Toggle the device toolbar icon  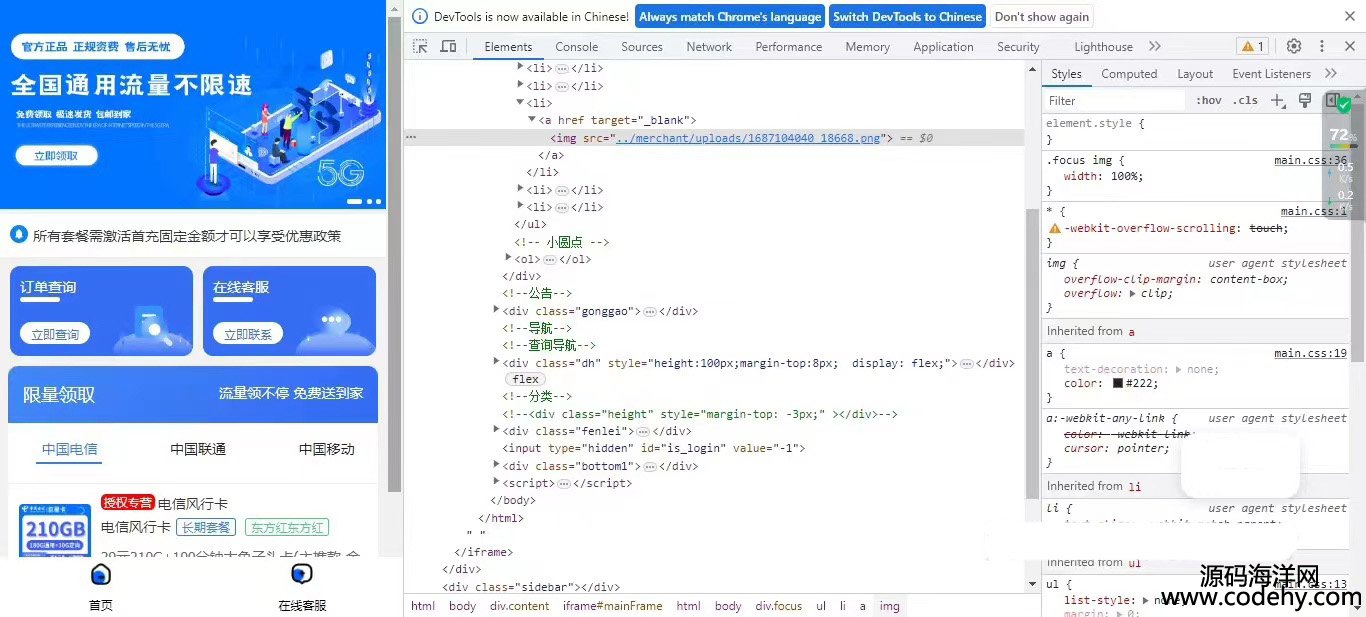point(448,47)
